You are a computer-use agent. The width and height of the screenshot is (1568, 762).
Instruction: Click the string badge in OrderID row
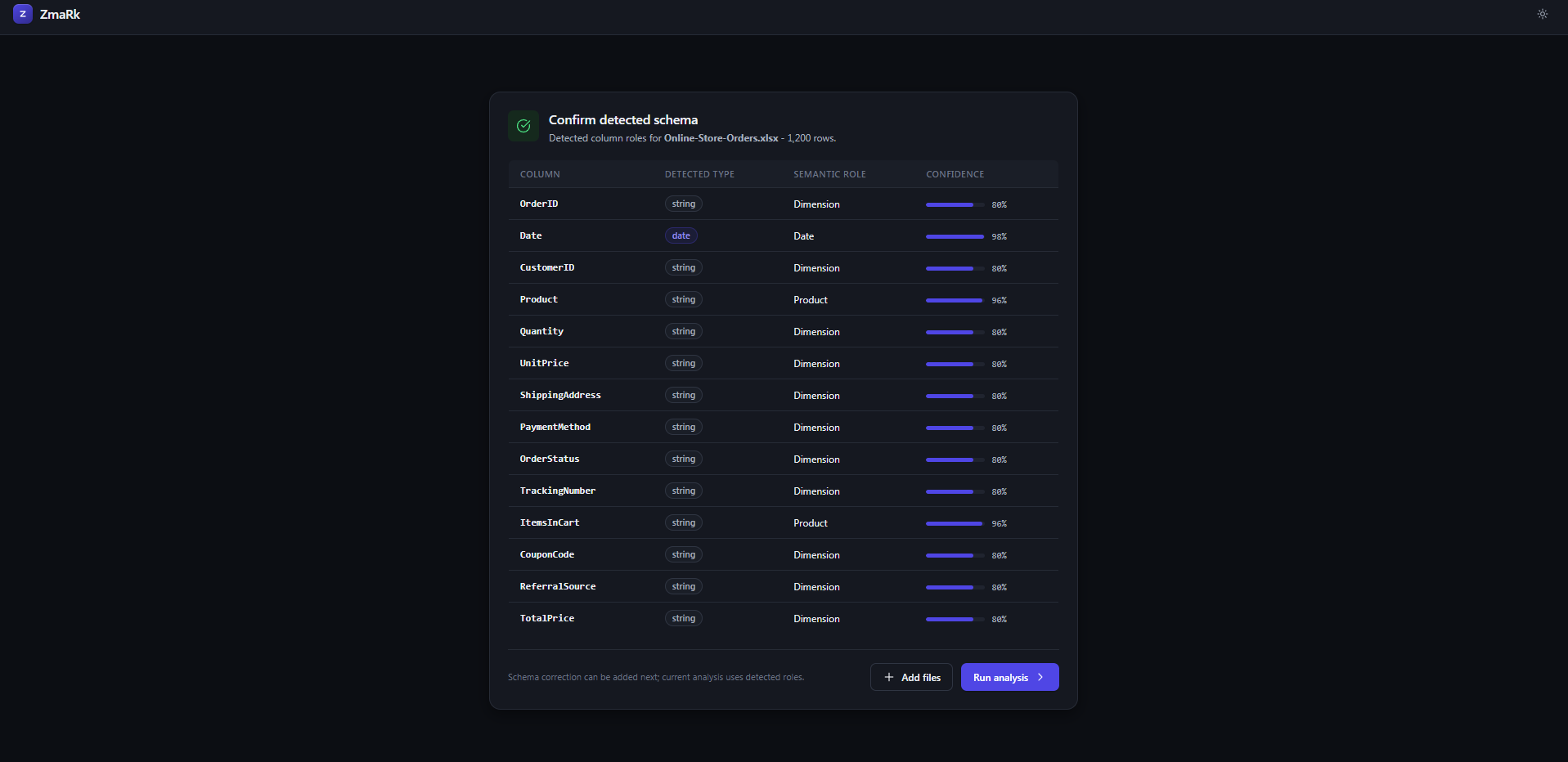click(684, 204)
